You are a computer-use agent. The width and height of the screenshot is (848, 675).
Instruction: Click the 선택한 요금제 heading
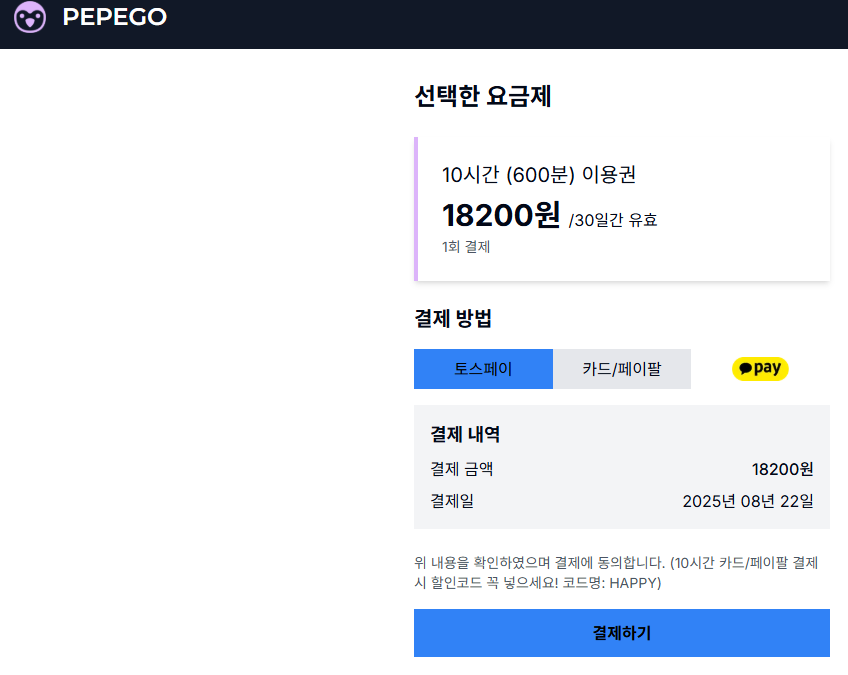[x=483, y=96]
